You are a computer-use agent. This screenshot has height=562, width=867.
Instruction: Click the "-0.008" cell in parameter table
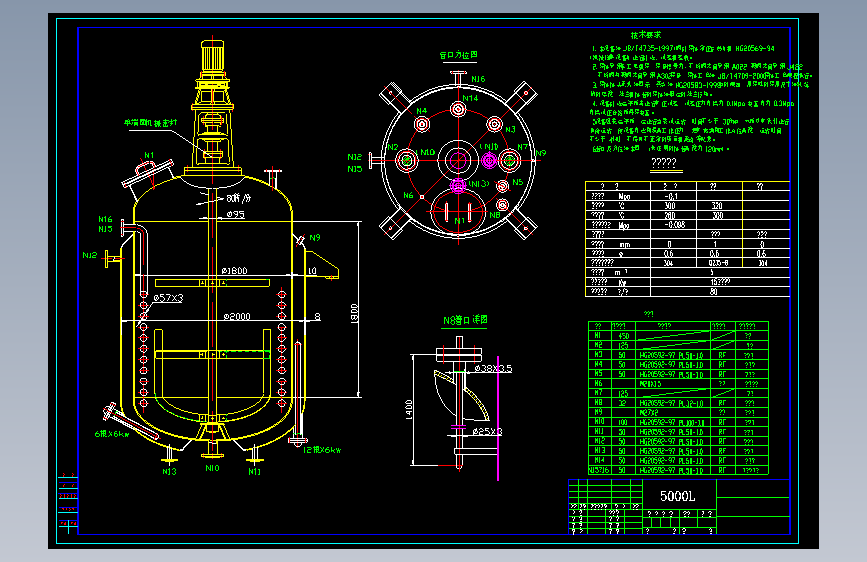point(675,225)
